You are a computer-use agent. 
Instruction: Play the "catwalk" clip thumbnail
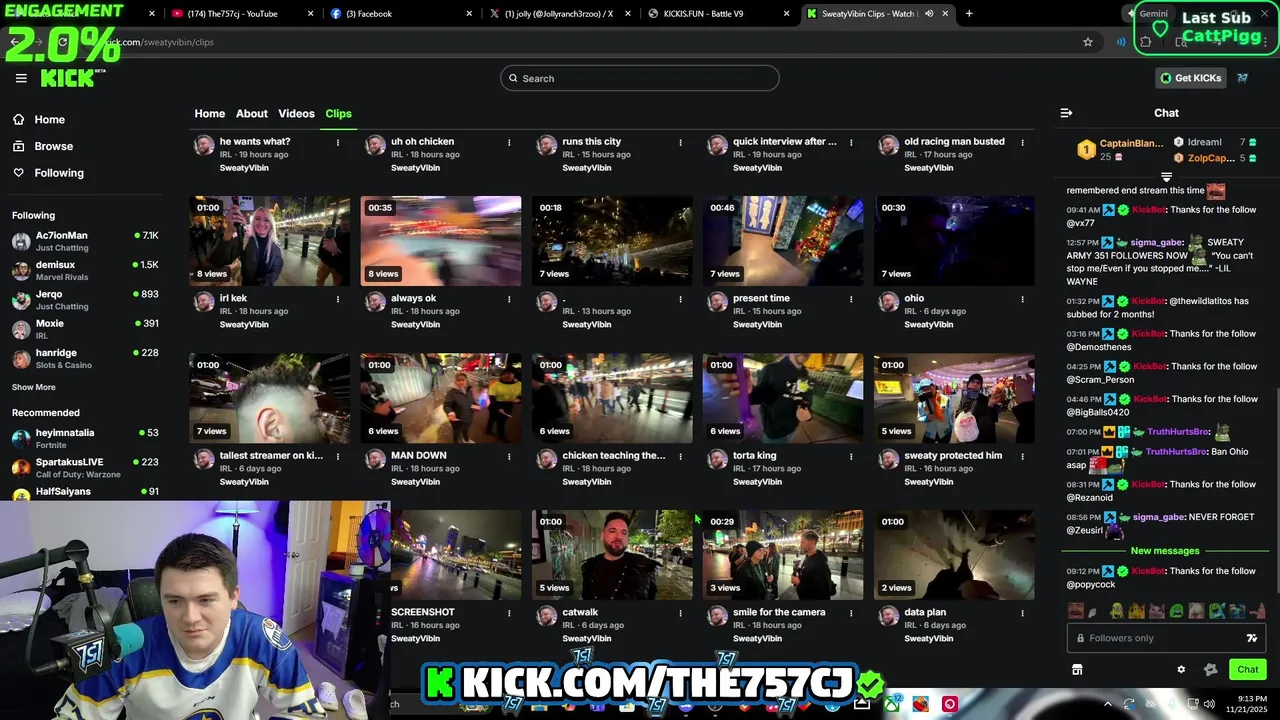[x=612, y=555]
